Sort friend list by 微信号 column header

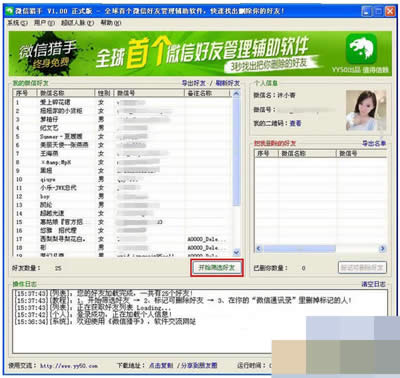(149, 93)
